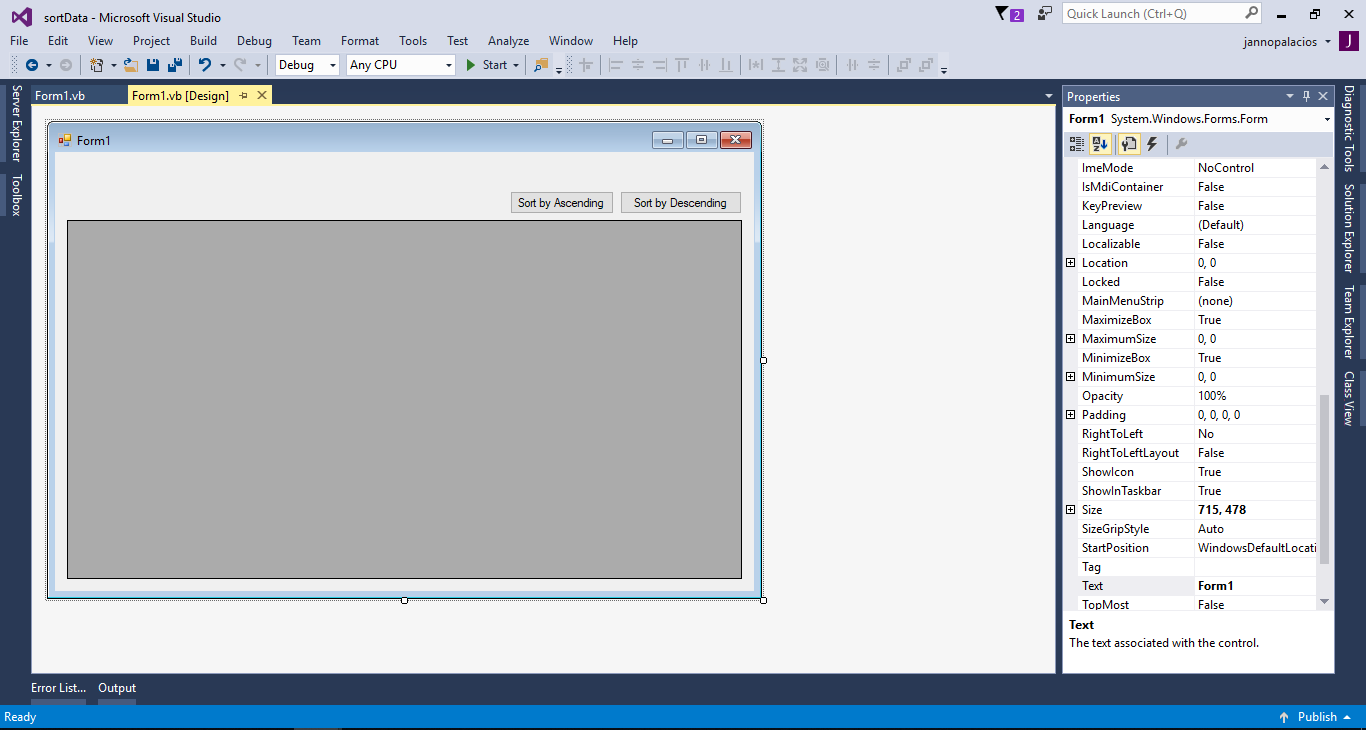Open the Debug configuration dropdown

tap(308, 65)
